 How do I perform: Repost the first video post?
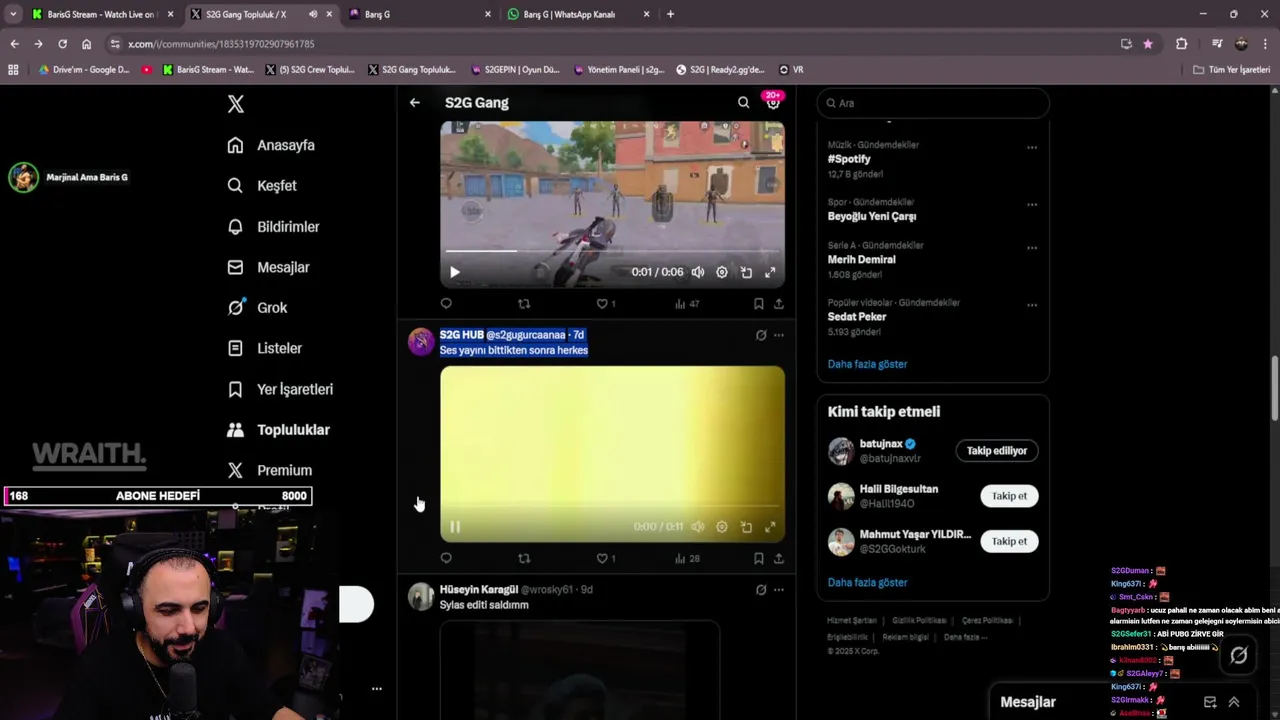(524, 303)
